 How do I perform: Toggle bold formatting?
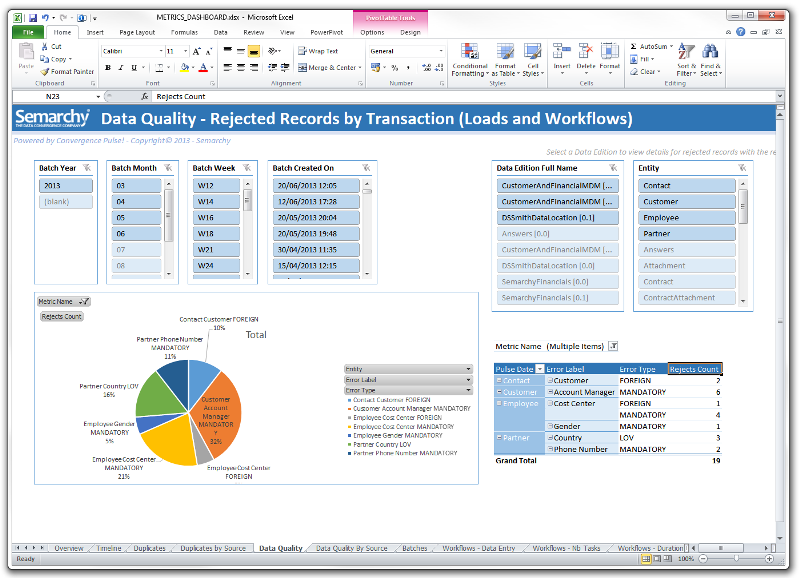tap(108, 67)
